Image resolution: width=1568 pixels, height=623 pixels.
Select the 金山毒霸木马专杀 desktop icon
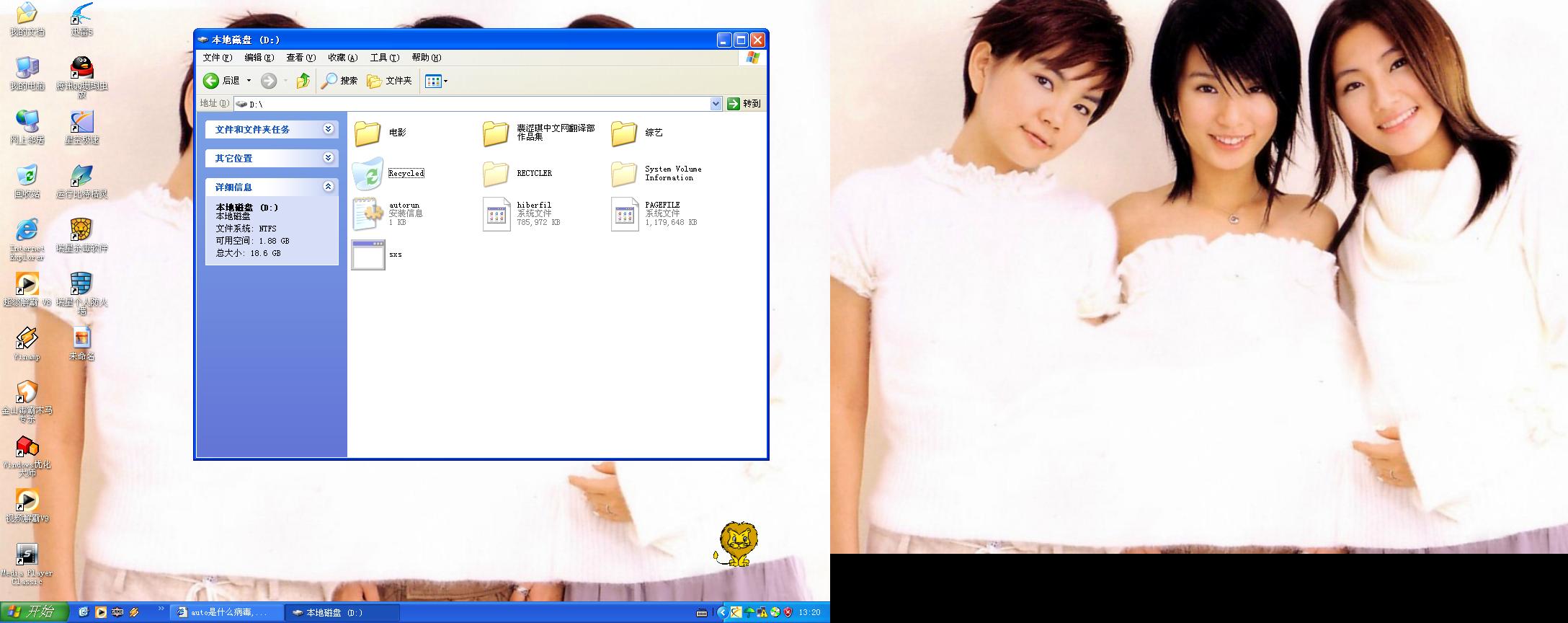pos(27,402)
